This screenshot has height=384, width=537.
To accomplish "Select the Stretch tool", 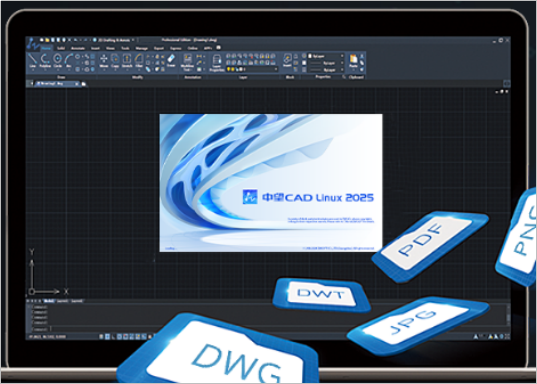I will click(127, 61).
